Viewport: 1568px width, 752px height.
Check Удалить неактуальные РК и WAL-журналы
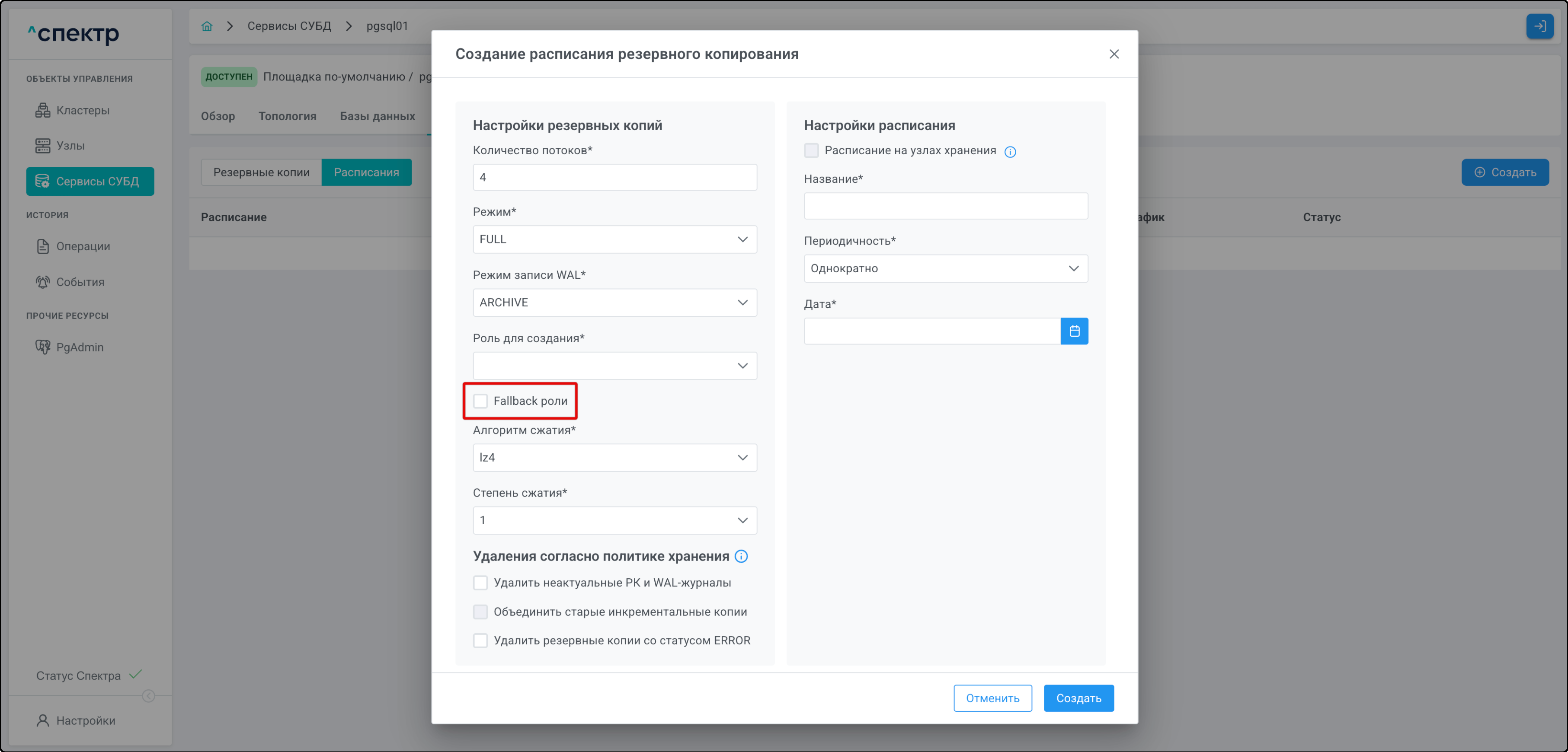(480, 582)
